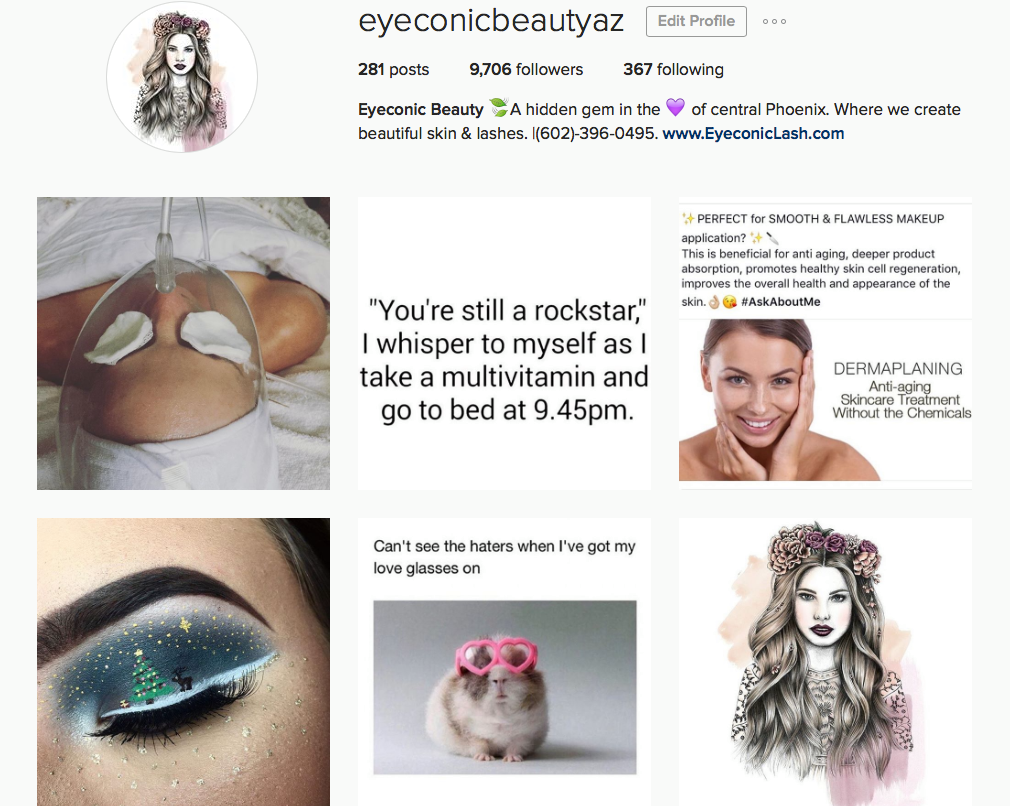Viewport: 1010px width, 806px height.
Task: Click the purple heart emoji in bio
Action: tap(675, 107)
